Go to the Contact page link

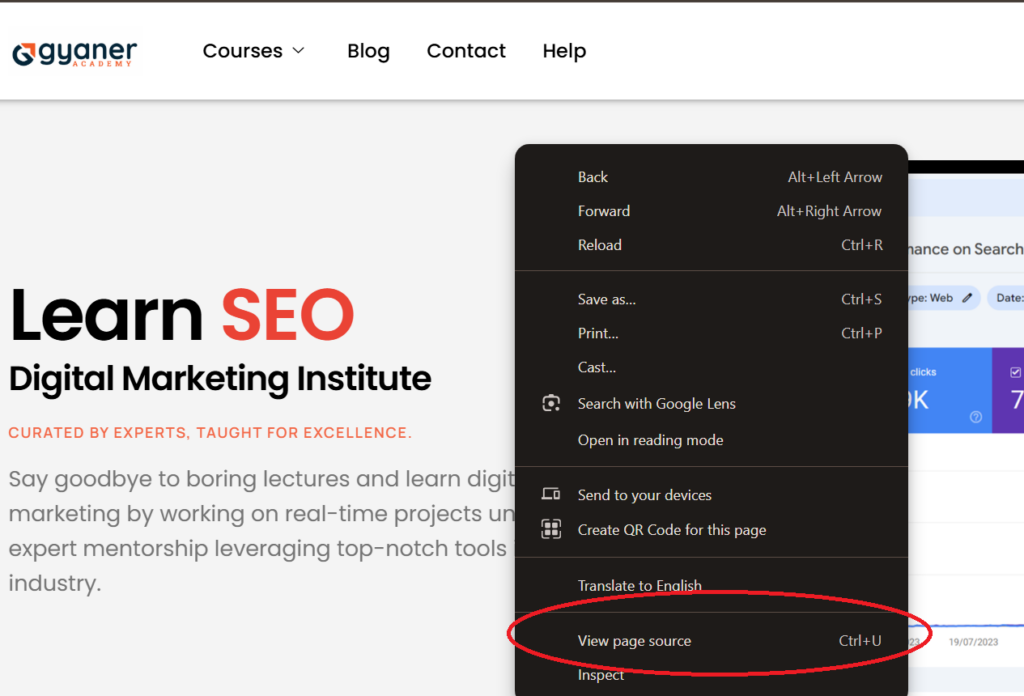466,51
